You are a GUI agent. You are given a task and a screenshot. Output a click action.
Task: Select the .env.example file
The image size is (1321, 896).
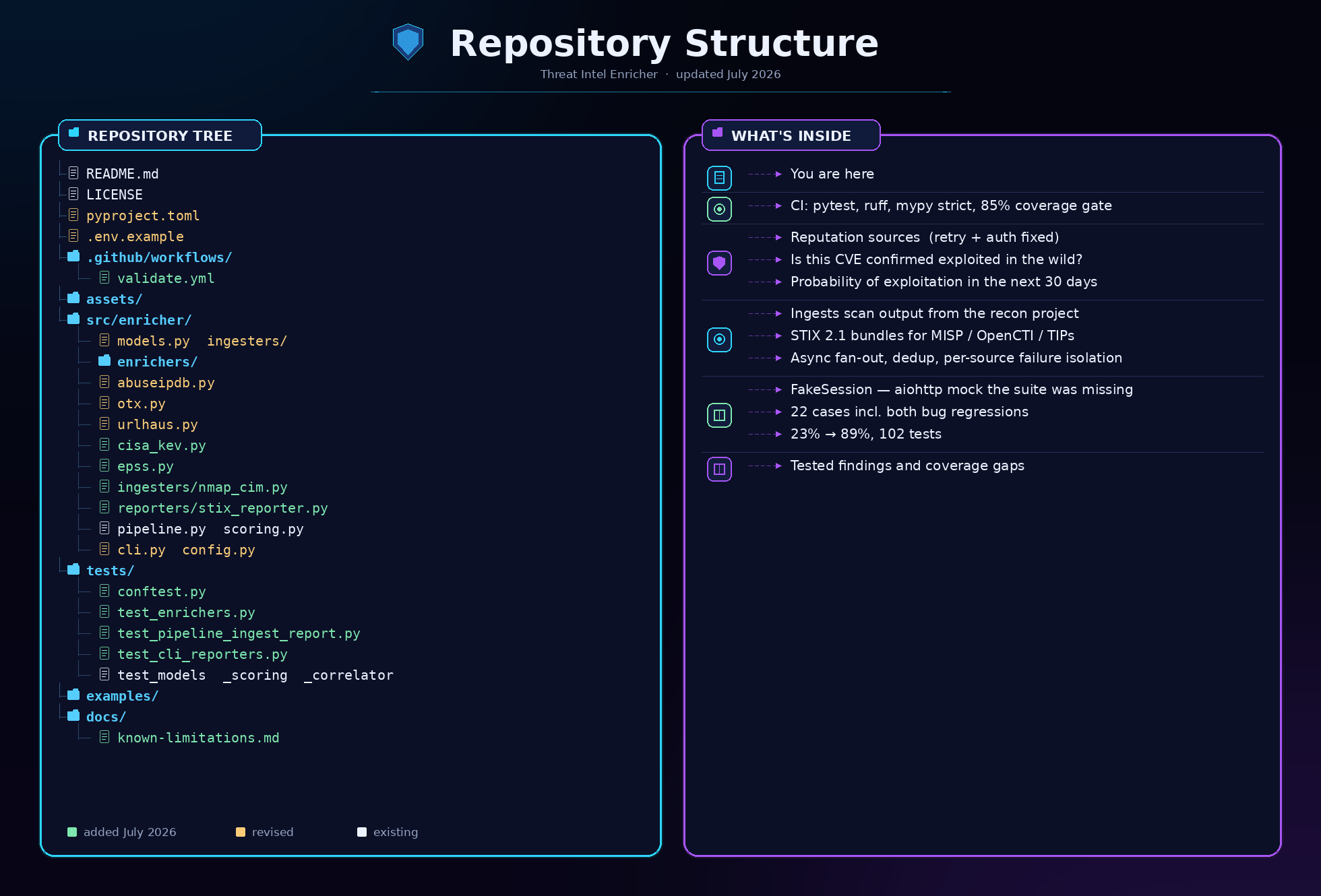click(x=135, y=236)
